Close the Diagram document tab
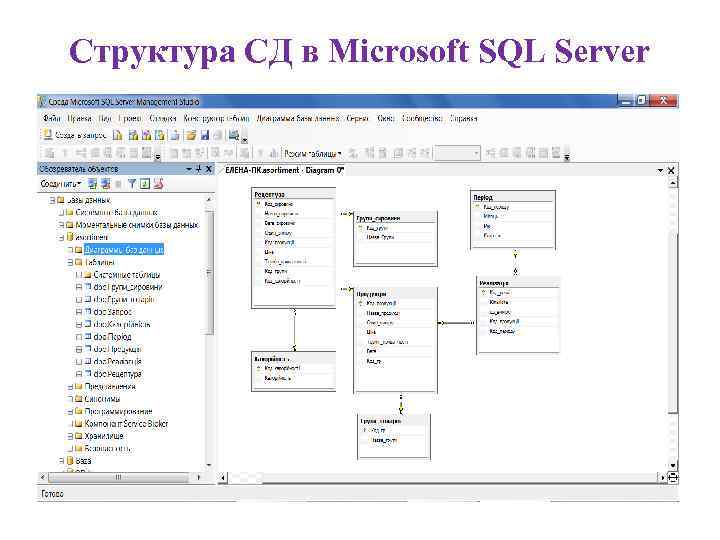The height and width of the screenshot is (540, 720). pos(671,170)
